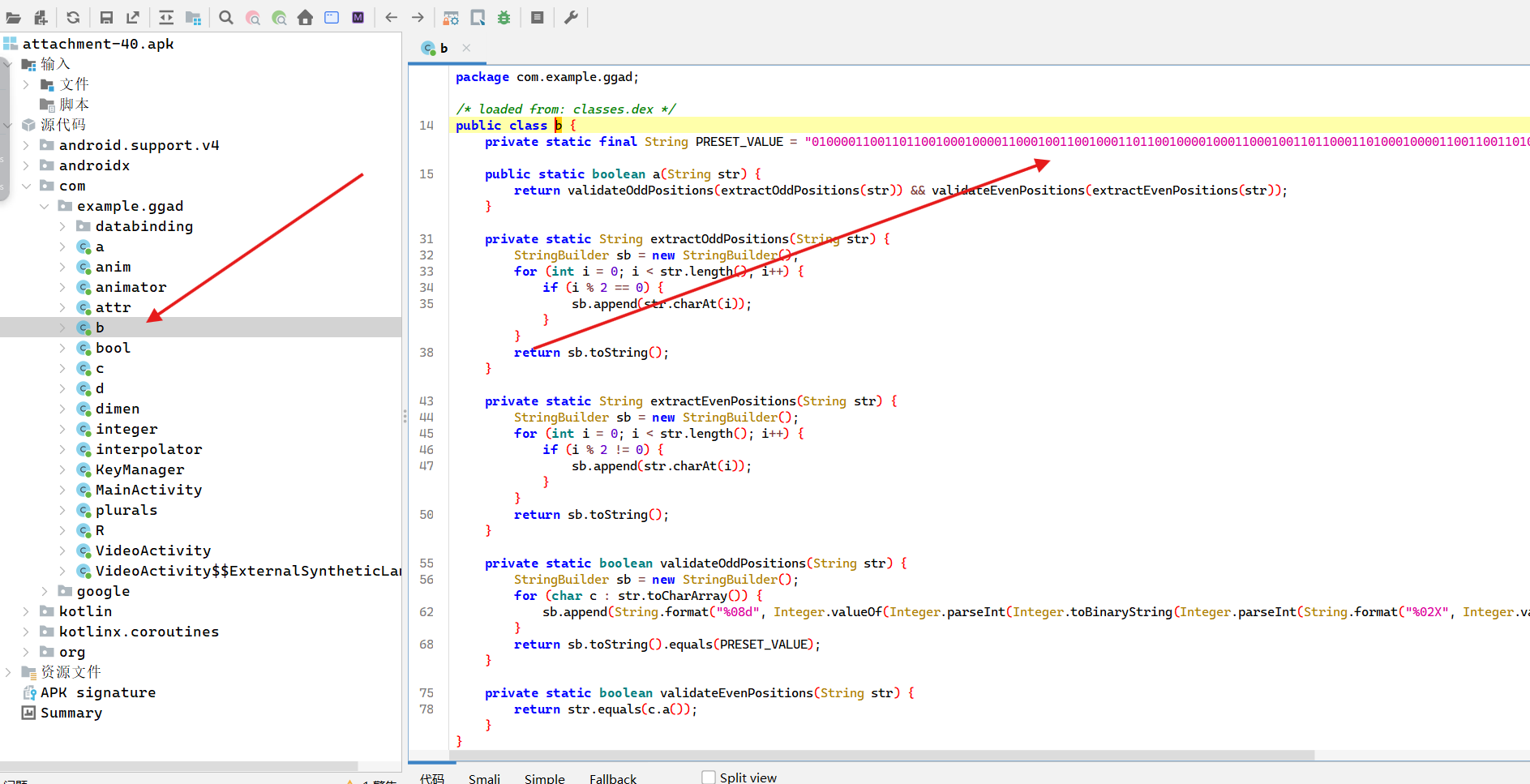Image resolution: width=1530 pixels, height=784 pixels.
Task: Expand the kotlin package
Action: pyautogui.click(x=26, y=611)
